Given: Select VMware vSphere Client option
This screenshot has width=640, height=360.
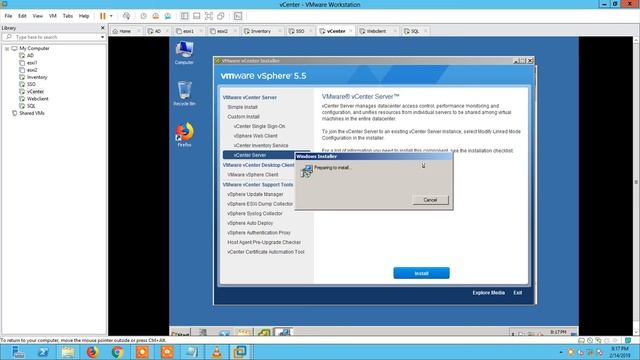Looking at the screenshot, I should tap(253, 175).
